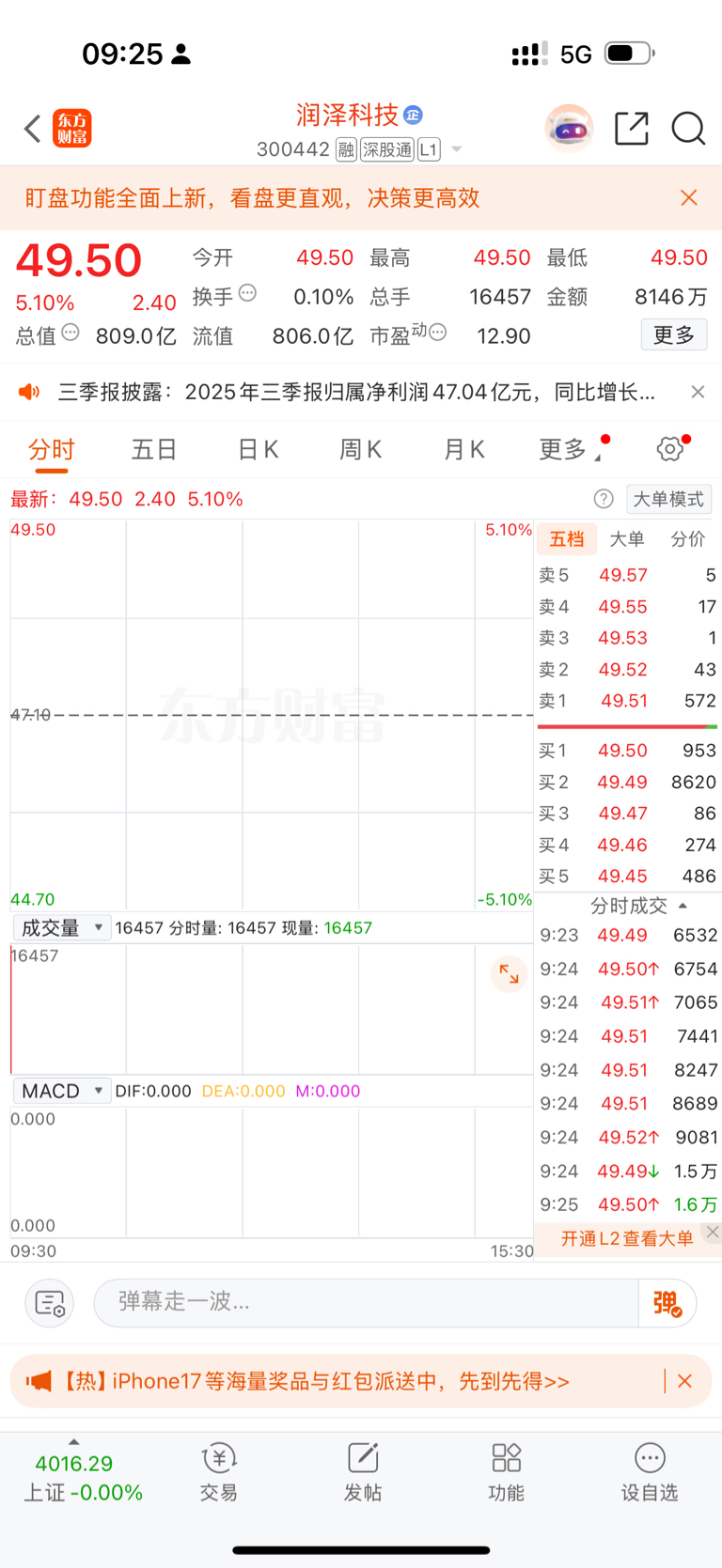Screen dimensions: 722x1568
Task: Tap the 上证 4016.29 index quote
Action: 82,1478
